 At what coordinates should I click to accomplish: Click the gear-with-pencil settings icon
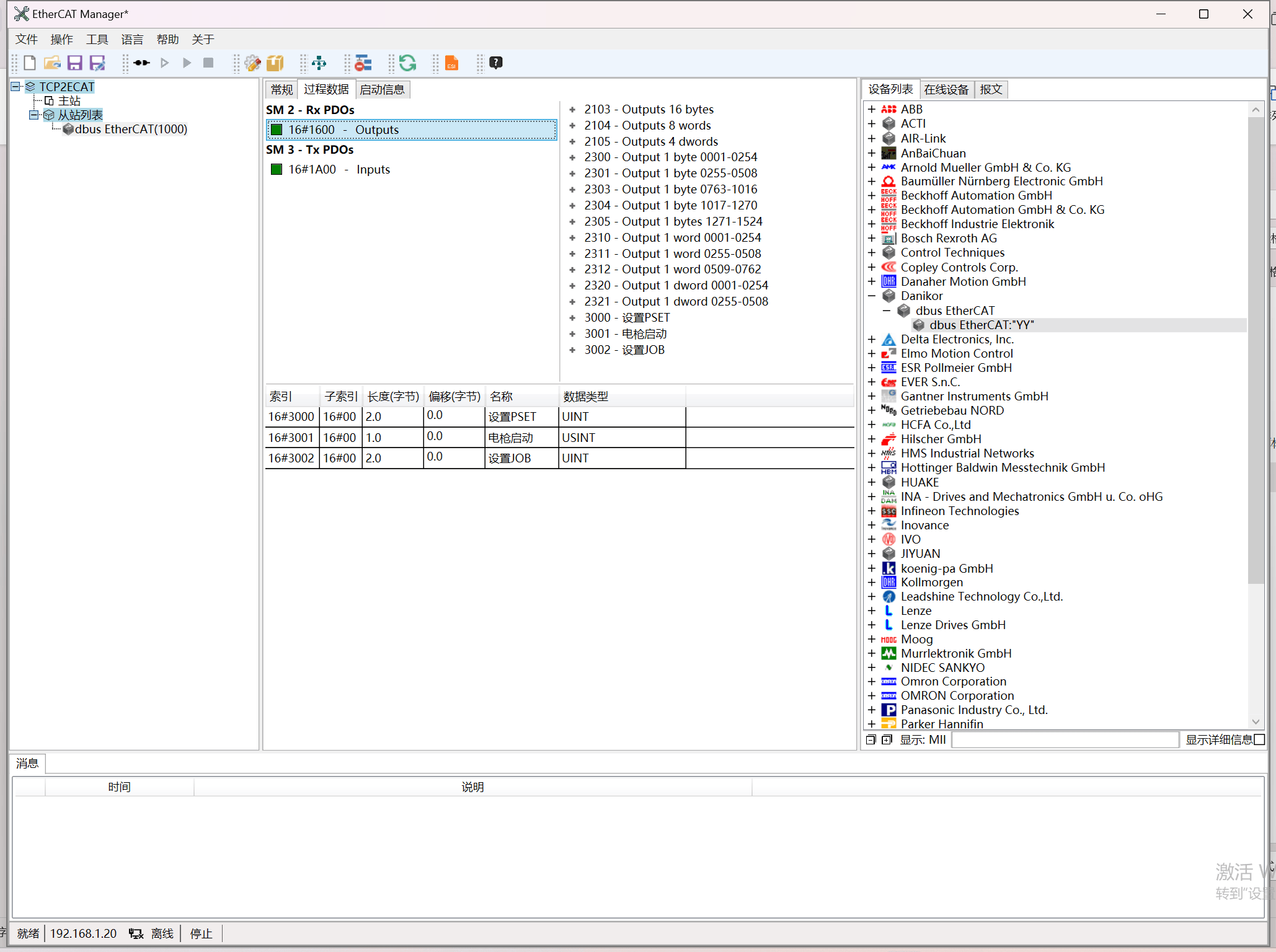252,63
